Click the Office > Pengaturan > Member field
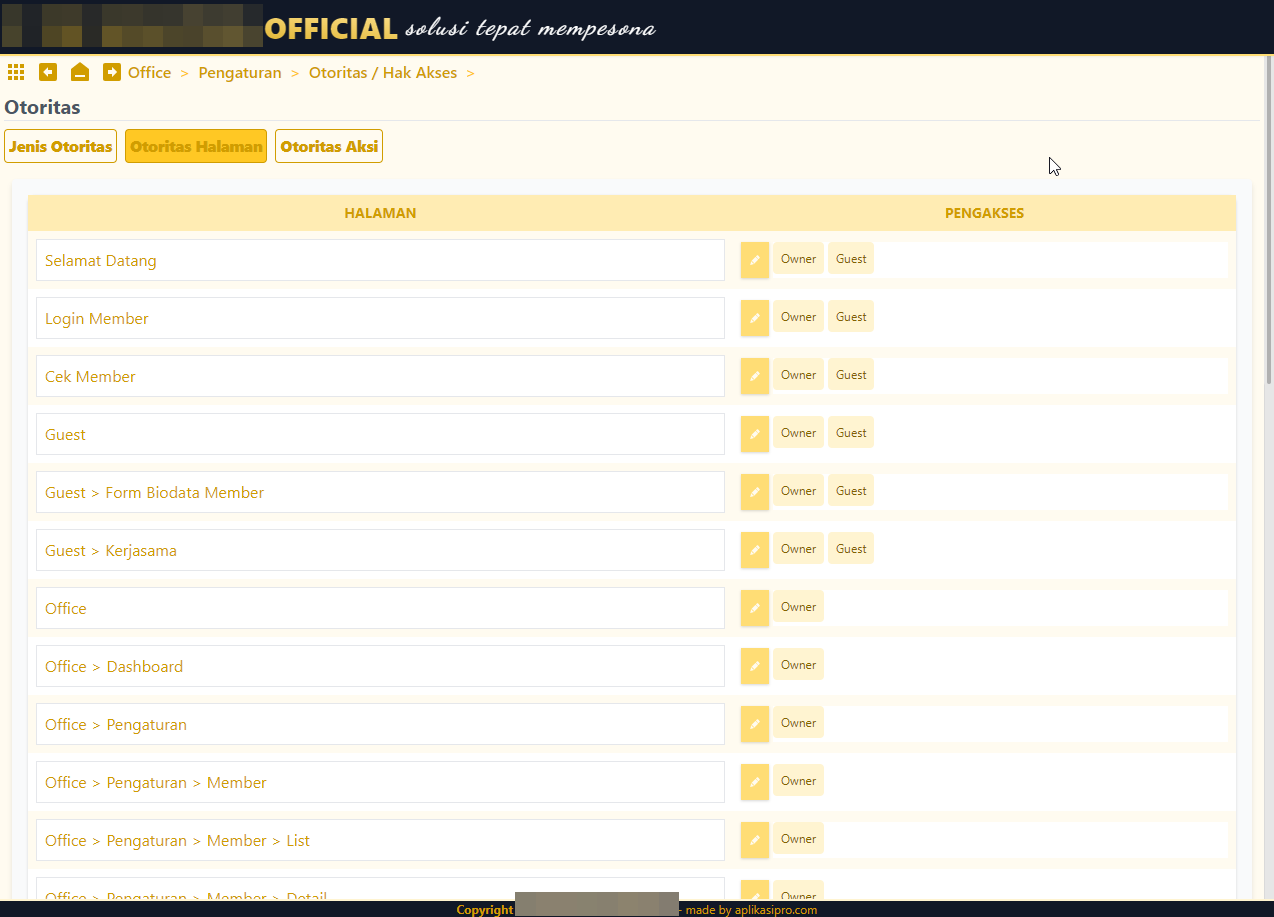 (380, 782)
